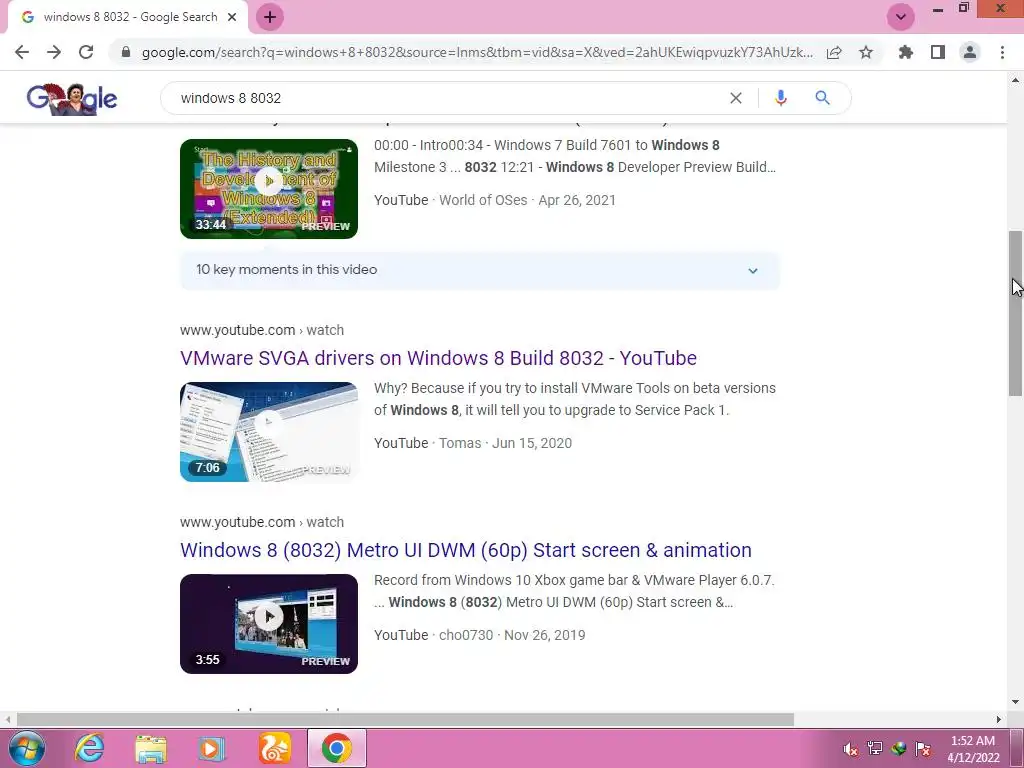1024x768 pixels.
Task: Click 'World of OSes' channel text
Action: pyautogui.click(x=483, y=200)
